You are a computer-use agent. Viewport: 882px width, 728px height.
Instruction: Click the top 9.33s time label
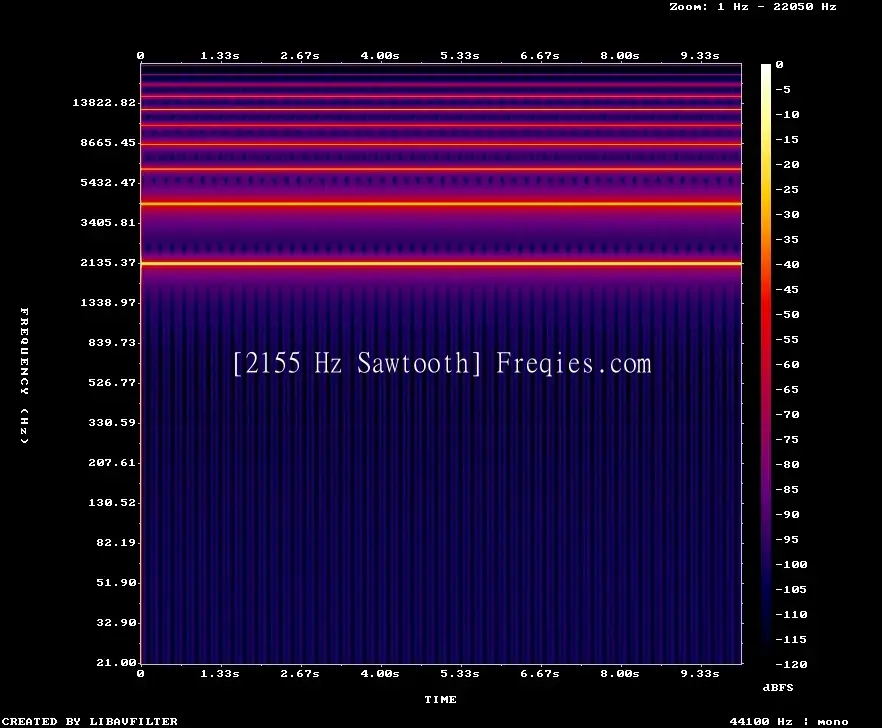point(700,56)
